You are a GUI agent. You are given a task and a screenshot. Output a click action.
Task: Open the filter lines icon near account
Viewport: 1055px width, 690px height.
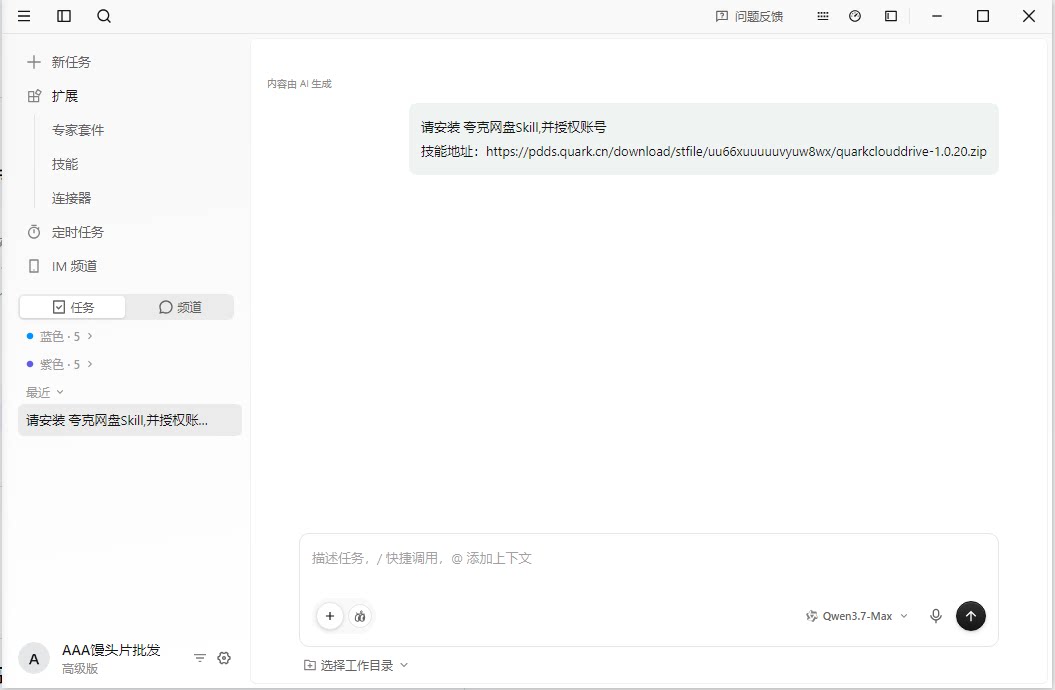point(200,658)
